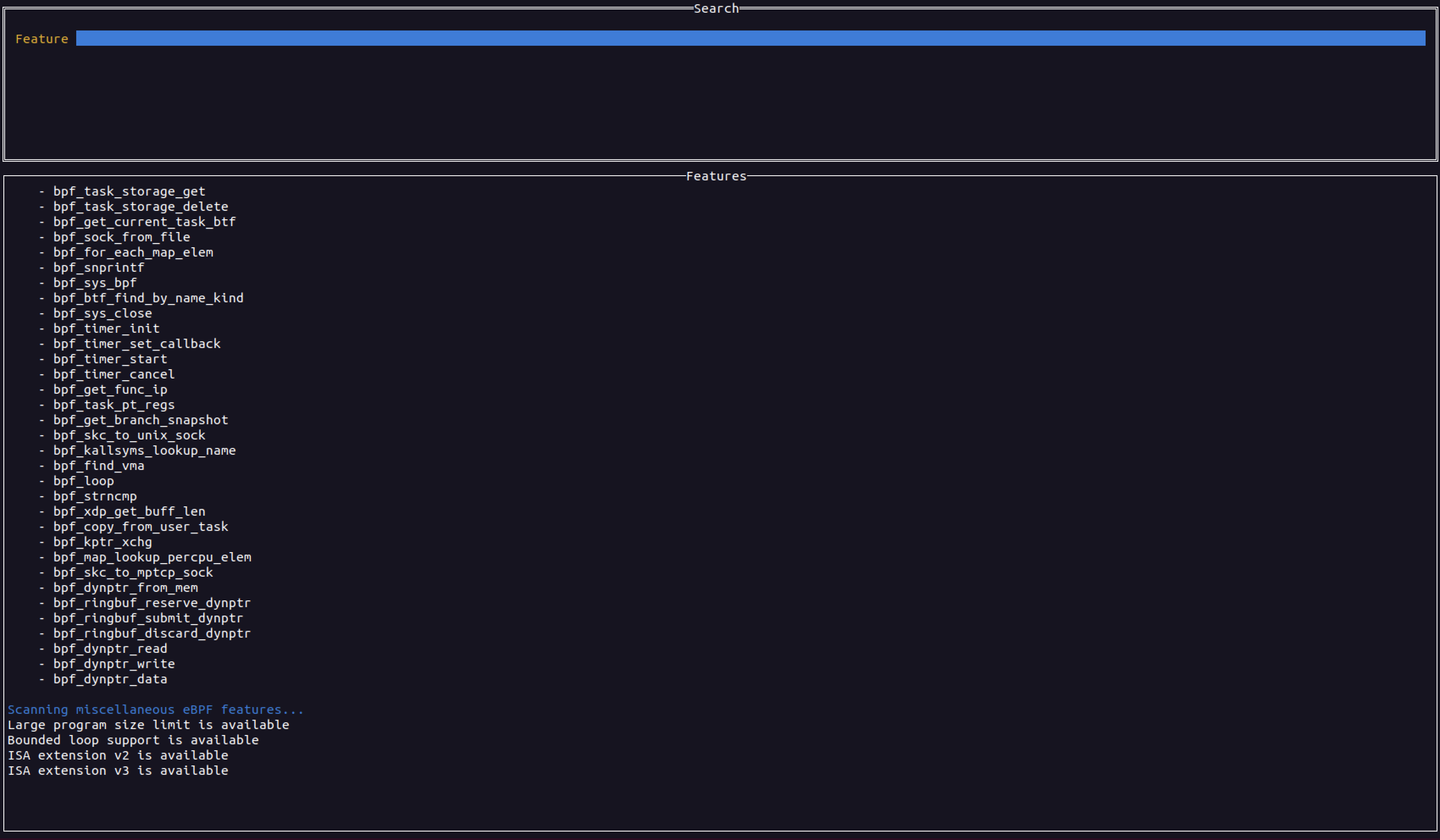Select the bpf_strncmp entry
The height and width of the screenshot is (840, 1440).
[95, 496]
